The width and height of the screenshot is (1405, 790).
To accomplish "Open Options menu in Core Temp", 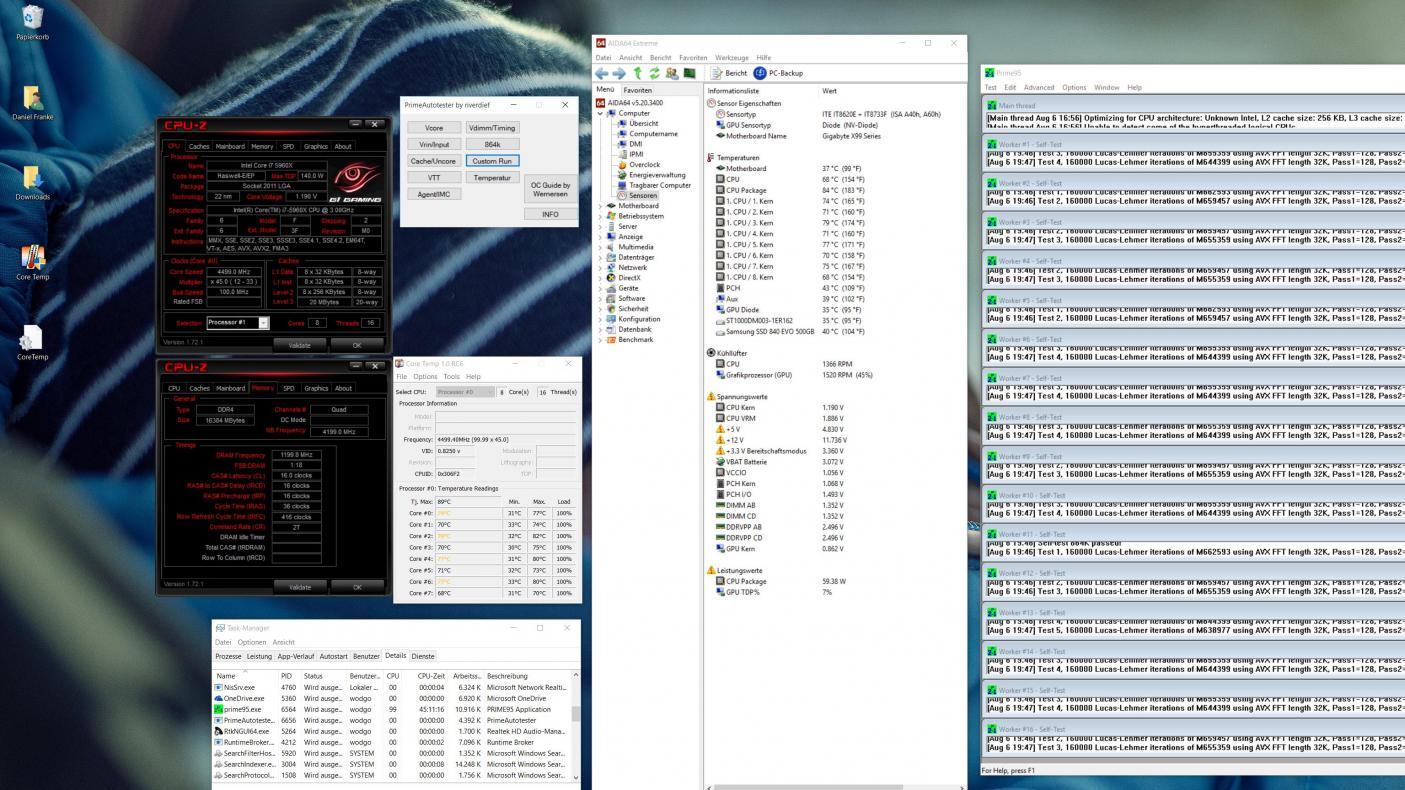I will pyautogui.click(x=426, y=377).
